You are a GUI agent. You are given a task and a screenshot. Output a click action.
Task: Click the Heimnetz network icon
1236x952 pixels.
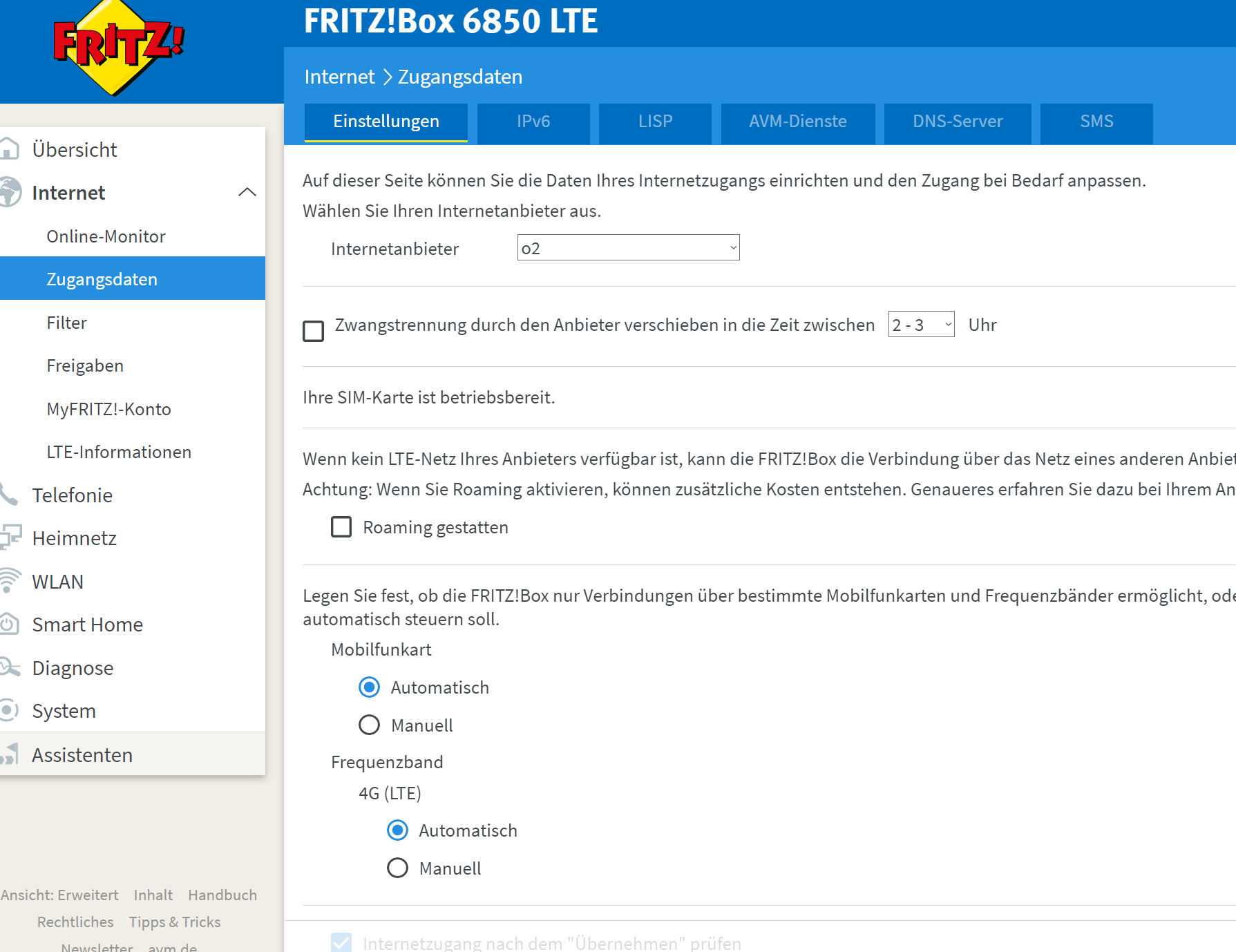point(10,537)
